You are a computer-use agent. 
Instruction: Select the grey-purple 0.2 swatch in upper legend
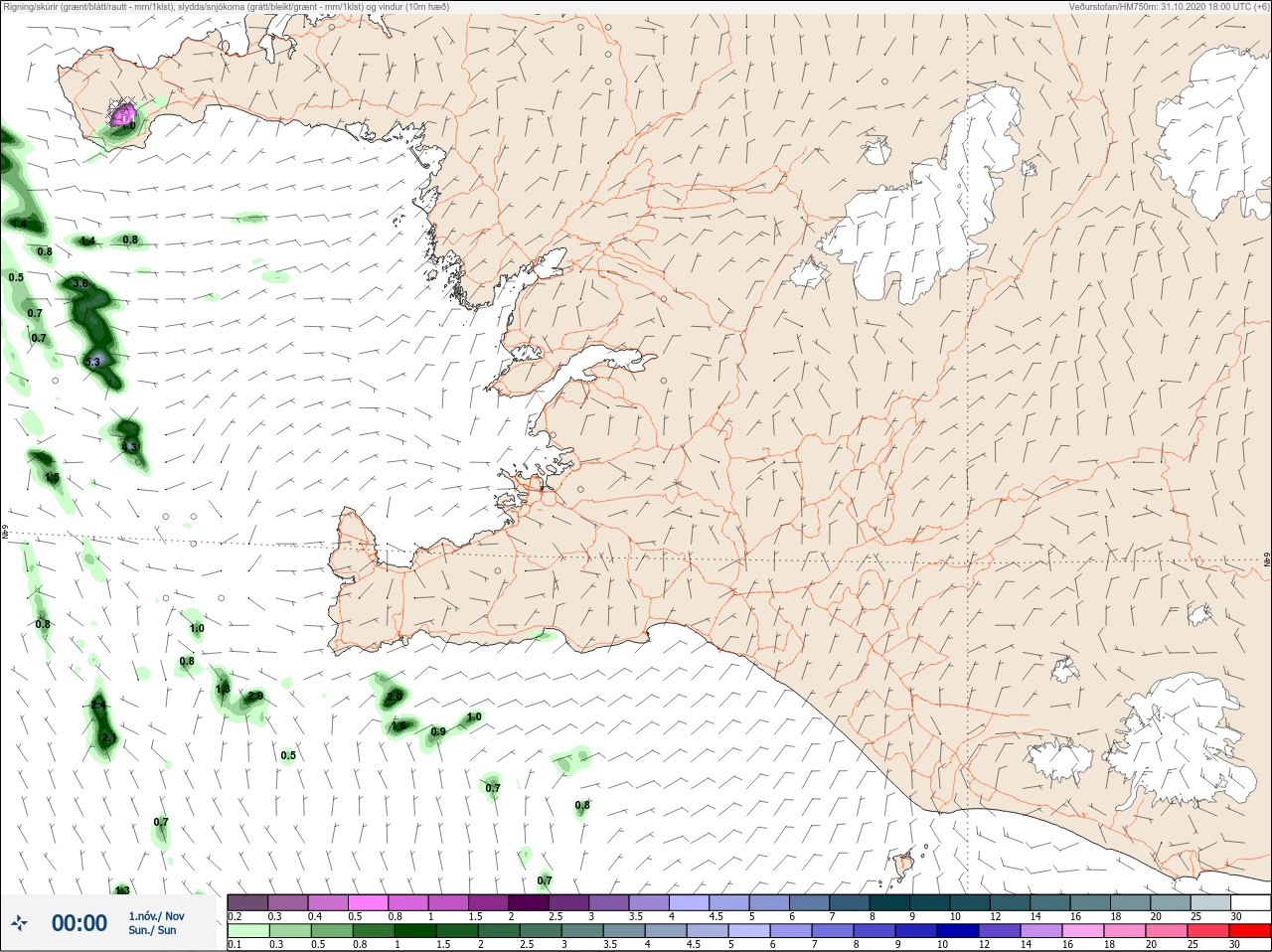pos(247,902)
